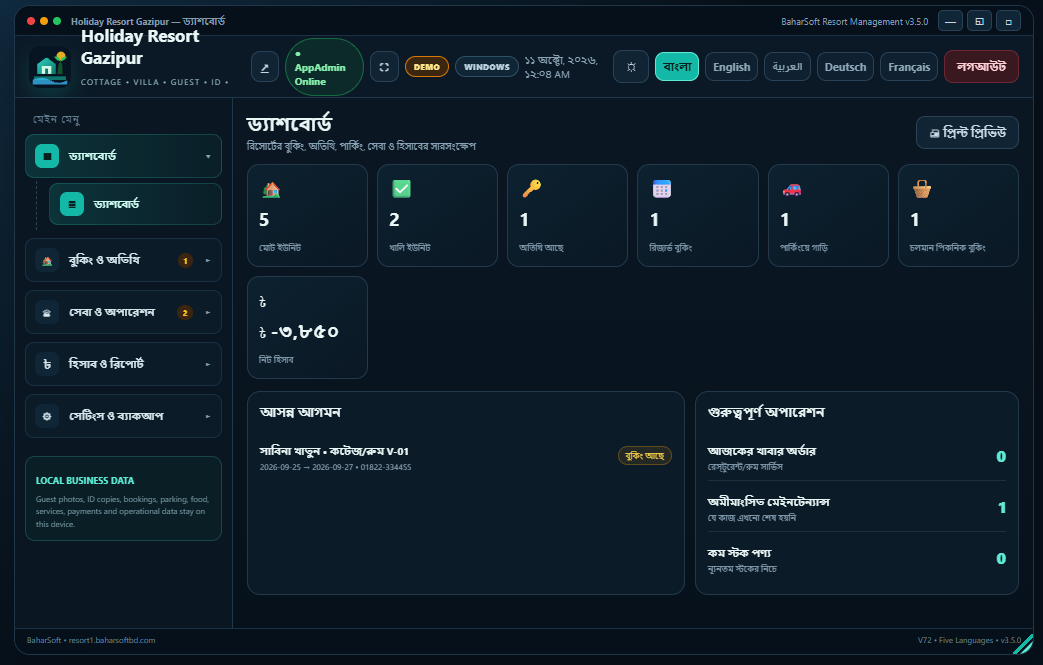The height and width of the screenshot is (665, 1043).
Task: Open the বুকিং ও অতিথি menu label
Action: click(104, 260)
